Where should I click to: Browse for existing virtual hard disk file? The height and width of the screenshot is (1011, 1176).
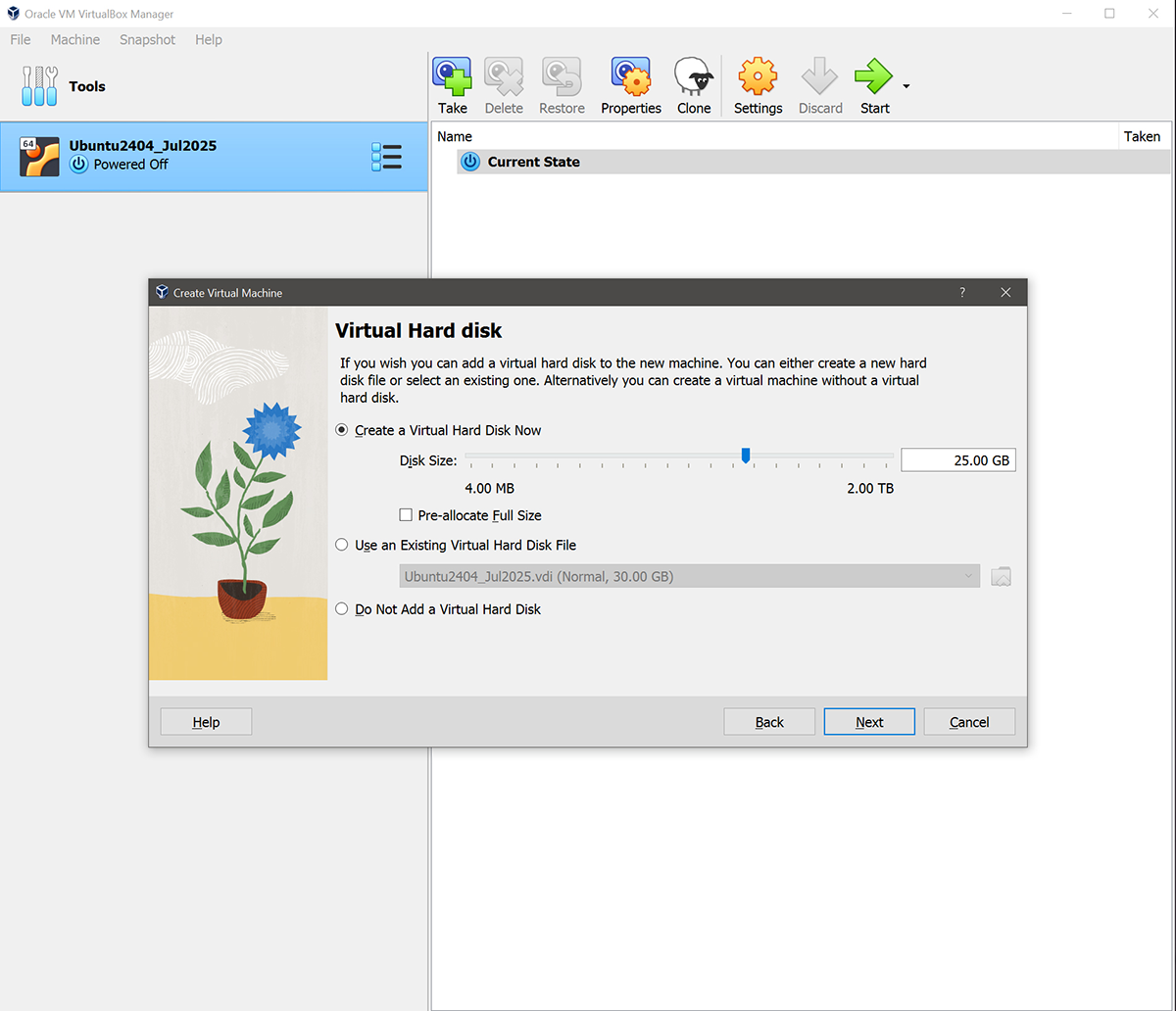(1001, 577)
